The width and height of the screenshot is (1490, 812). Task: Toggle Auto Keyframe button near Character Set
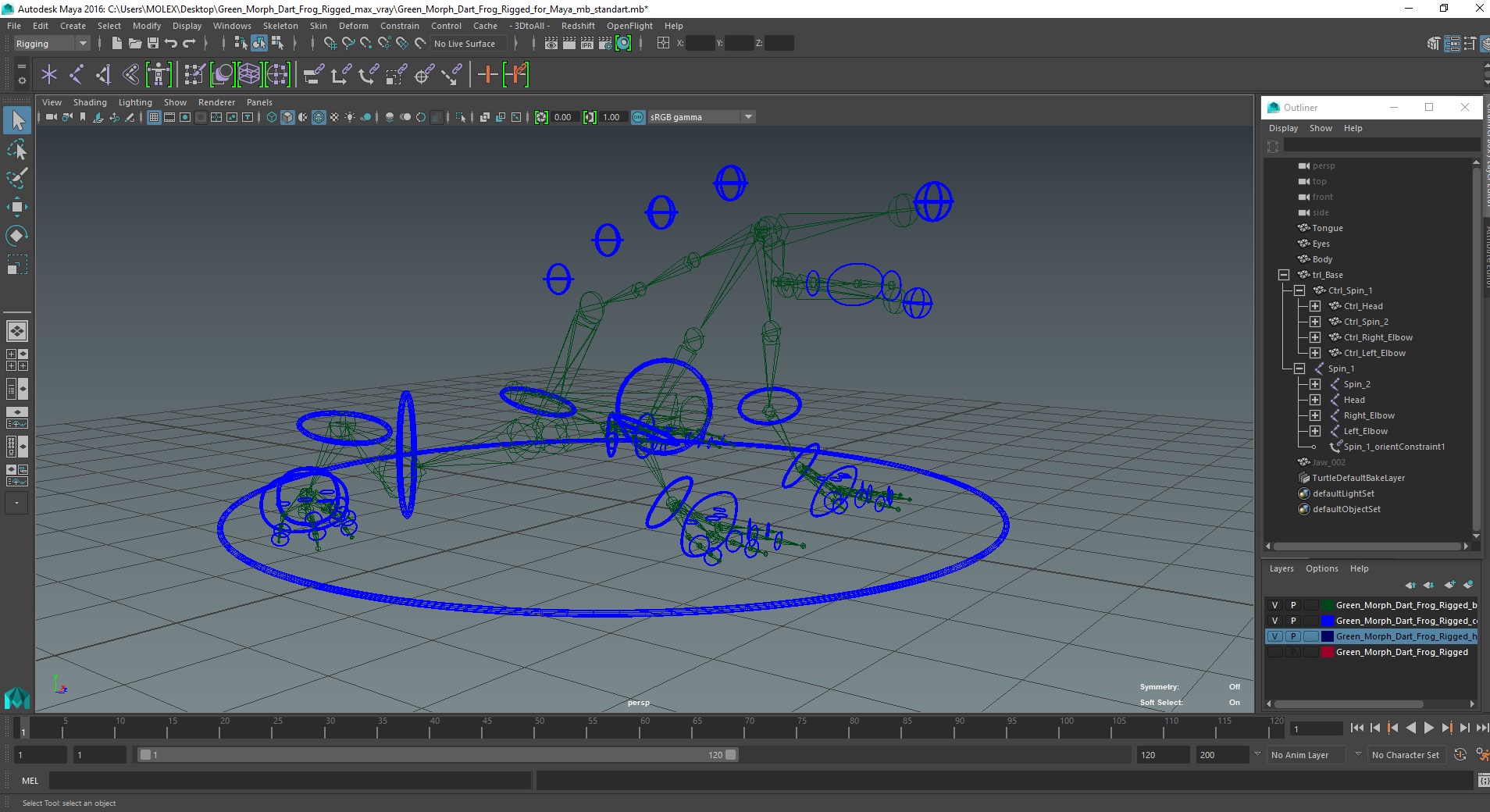tap(1460, 755)
